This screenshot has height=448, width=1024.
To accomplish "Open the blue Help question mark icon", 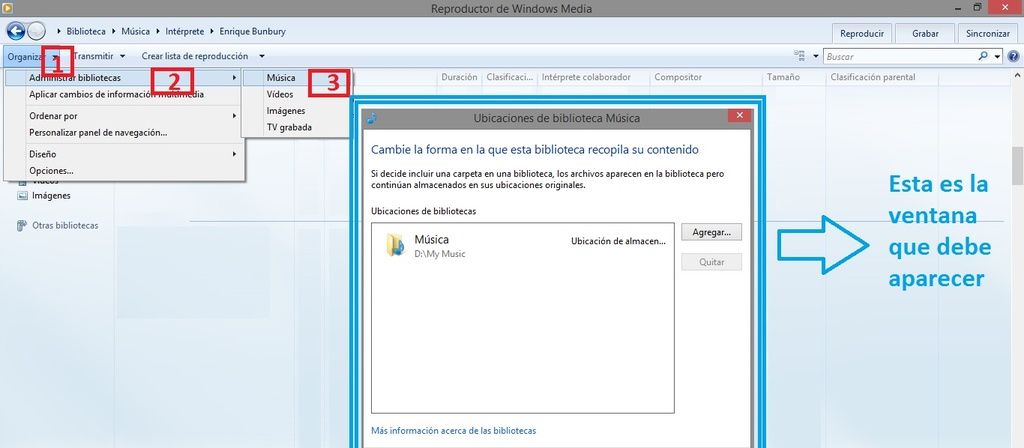I will pos(1013,57).
